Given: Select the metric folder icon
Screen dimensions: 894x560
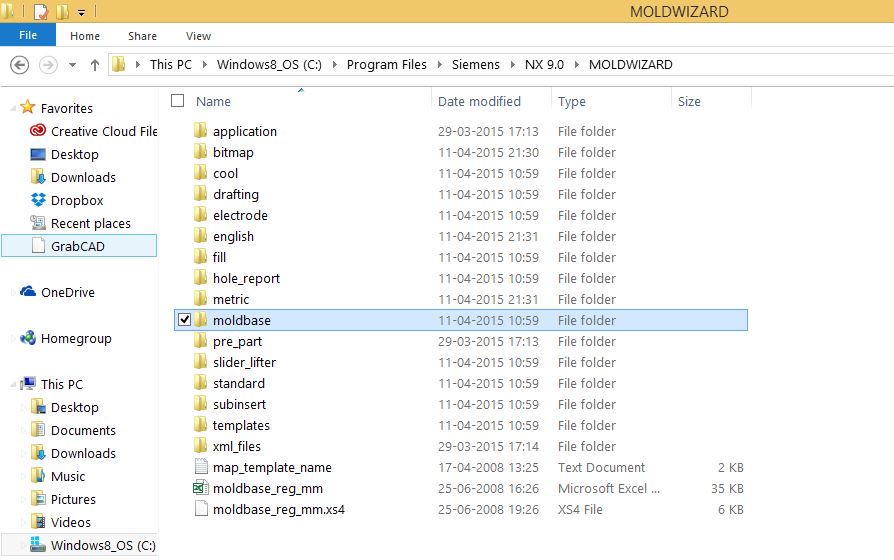Looking at the screenshot, I should (201, 299).
